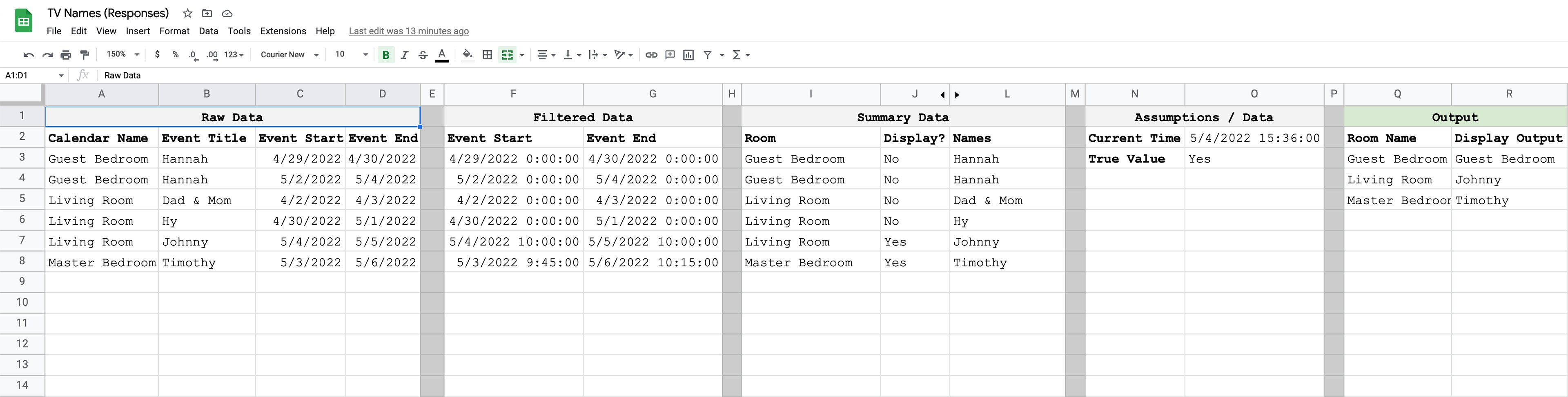Click the Insert comment icon
Screen dimensions: 1568x397
[x=670, y=55]
